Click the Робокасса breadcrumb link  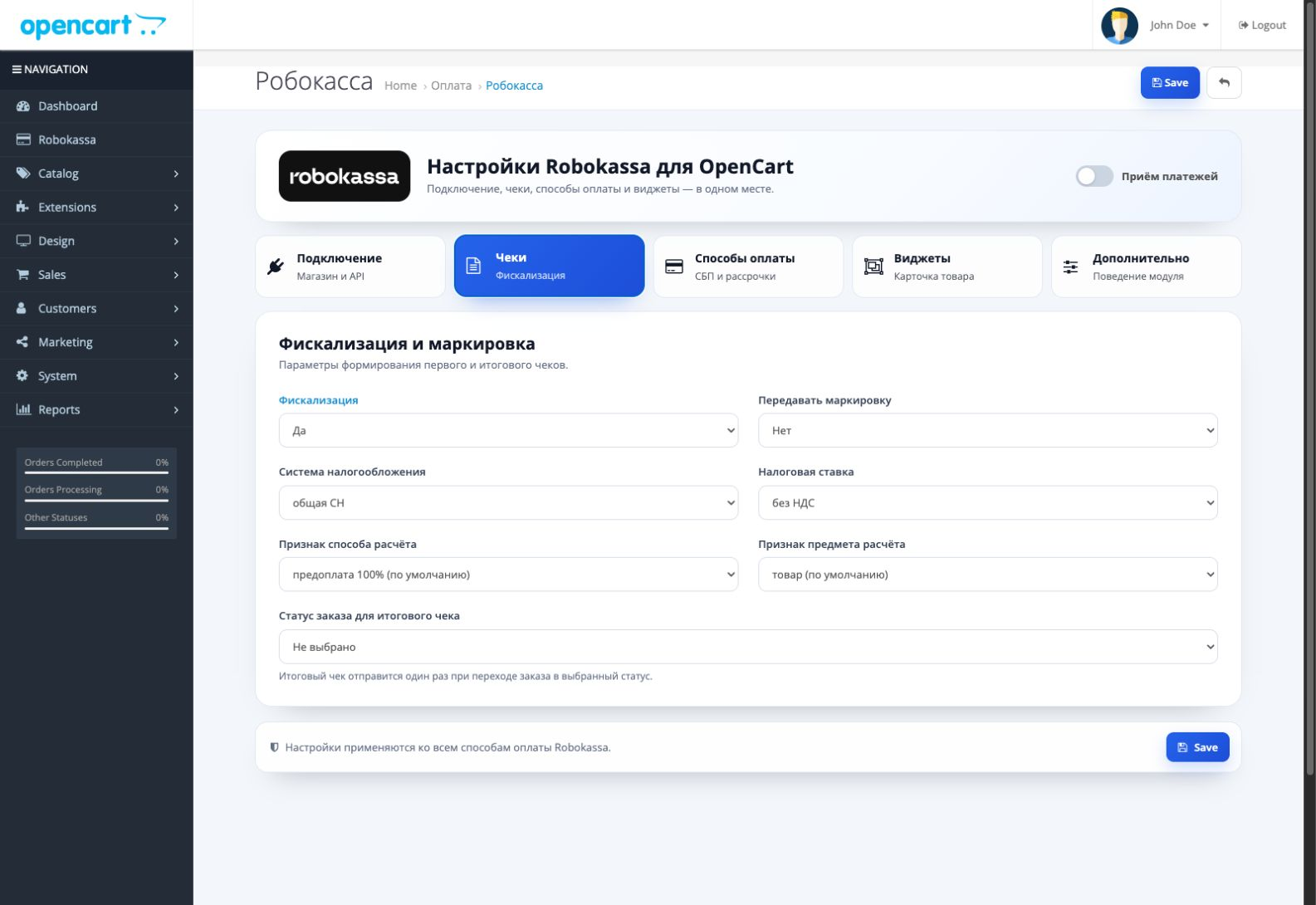pos(514,86)
